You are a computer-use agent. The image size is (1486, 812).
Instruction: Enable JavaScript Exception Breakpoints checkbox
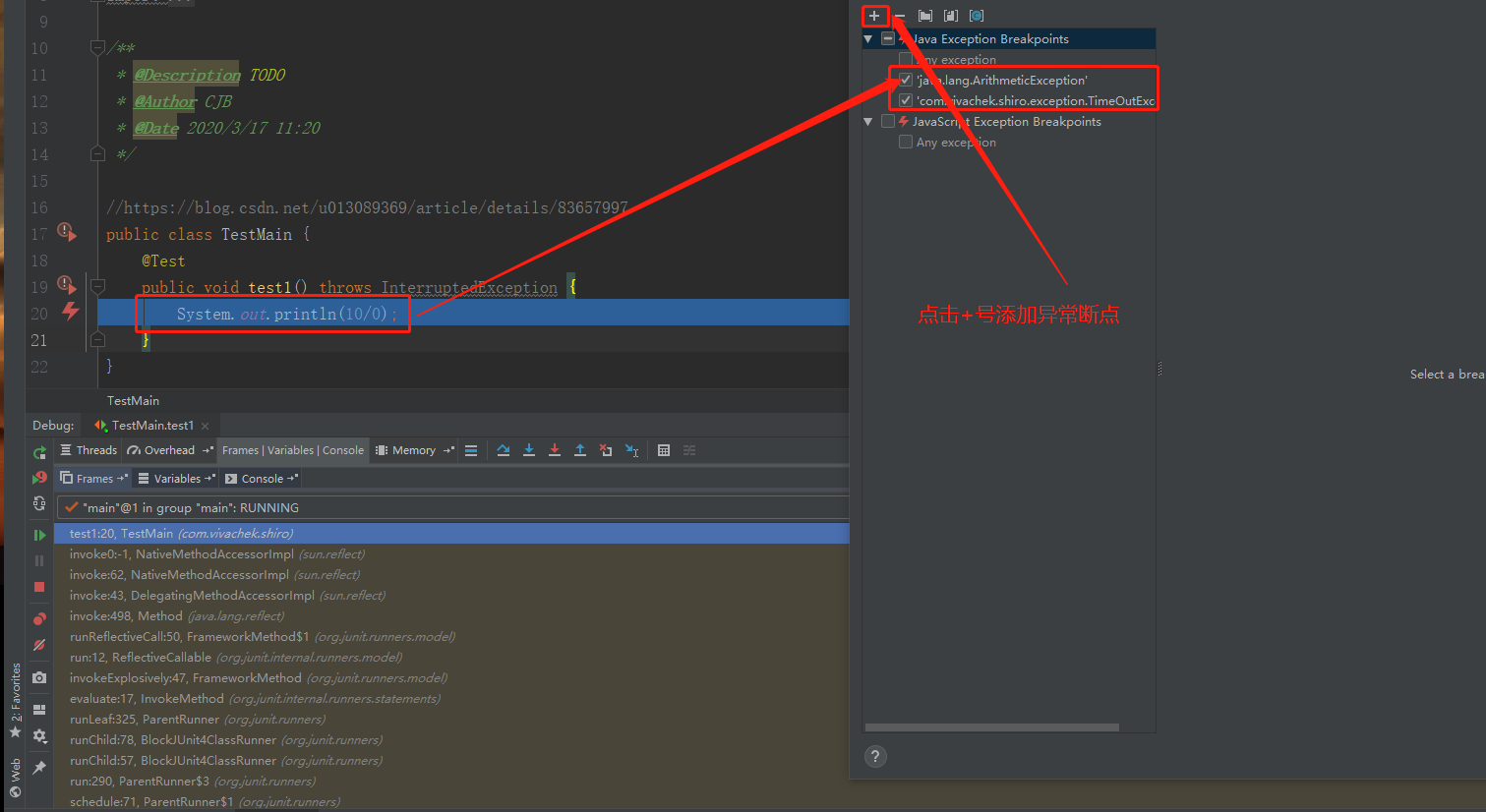pos(888,121)
